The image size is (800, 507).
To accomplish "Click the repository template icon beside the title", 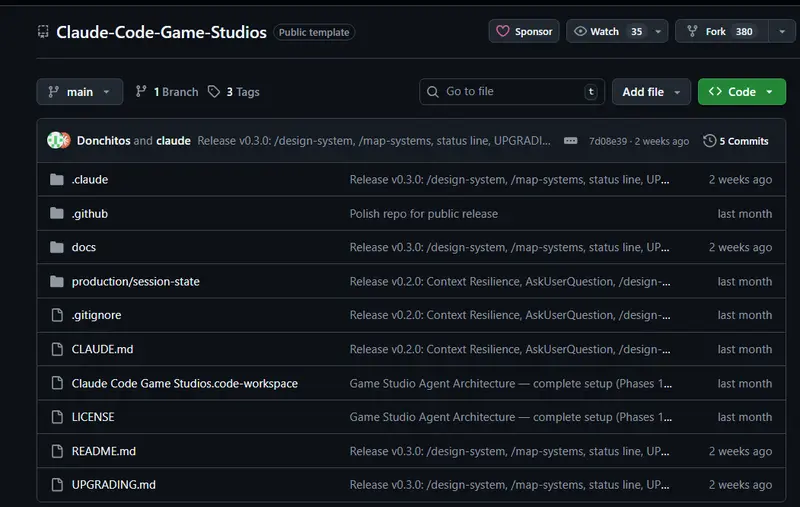I will click(43, 32).
